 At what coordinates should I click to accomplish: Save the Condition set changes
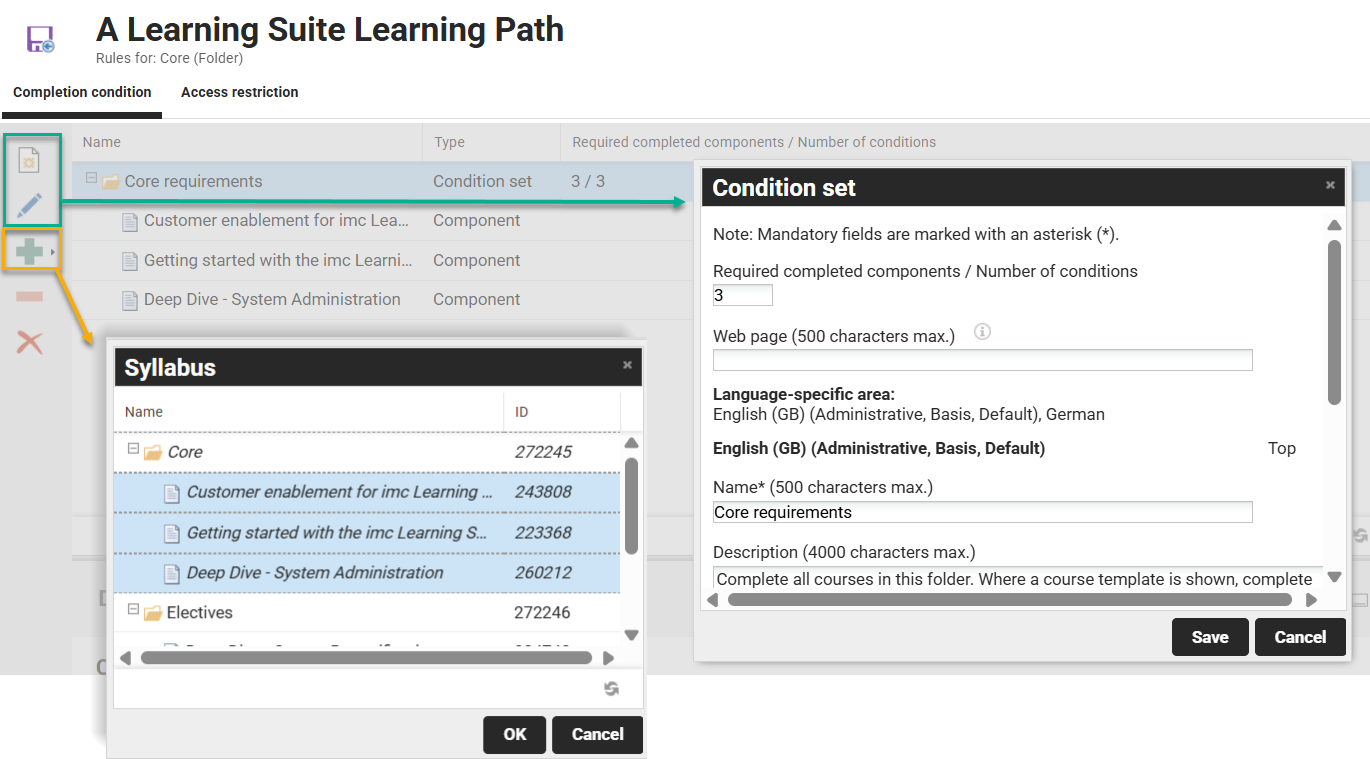coord(1210,637)
